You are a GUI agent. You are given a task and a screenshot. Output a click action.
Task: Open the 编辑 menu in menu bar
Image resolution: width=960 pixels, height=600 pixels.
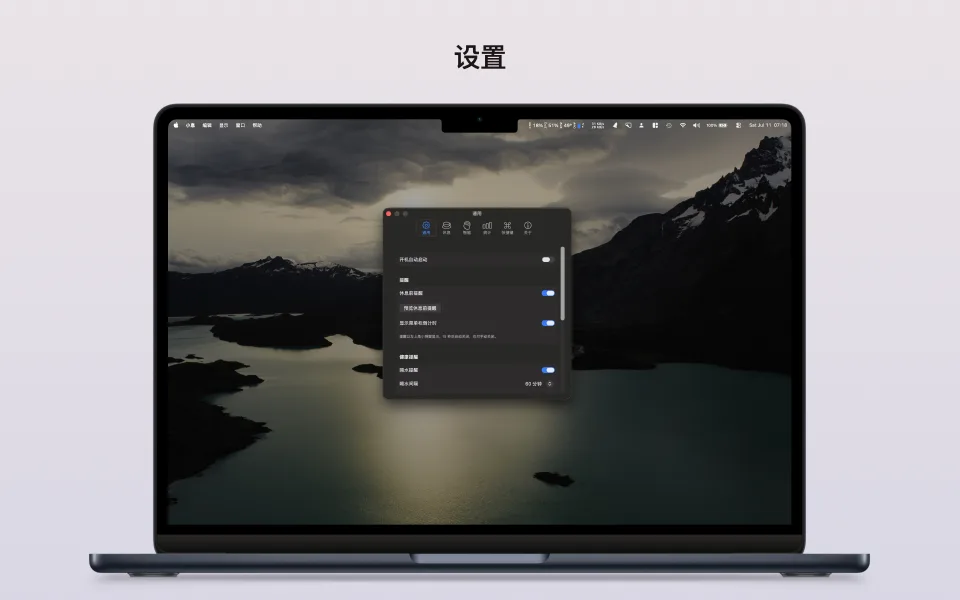207,125
